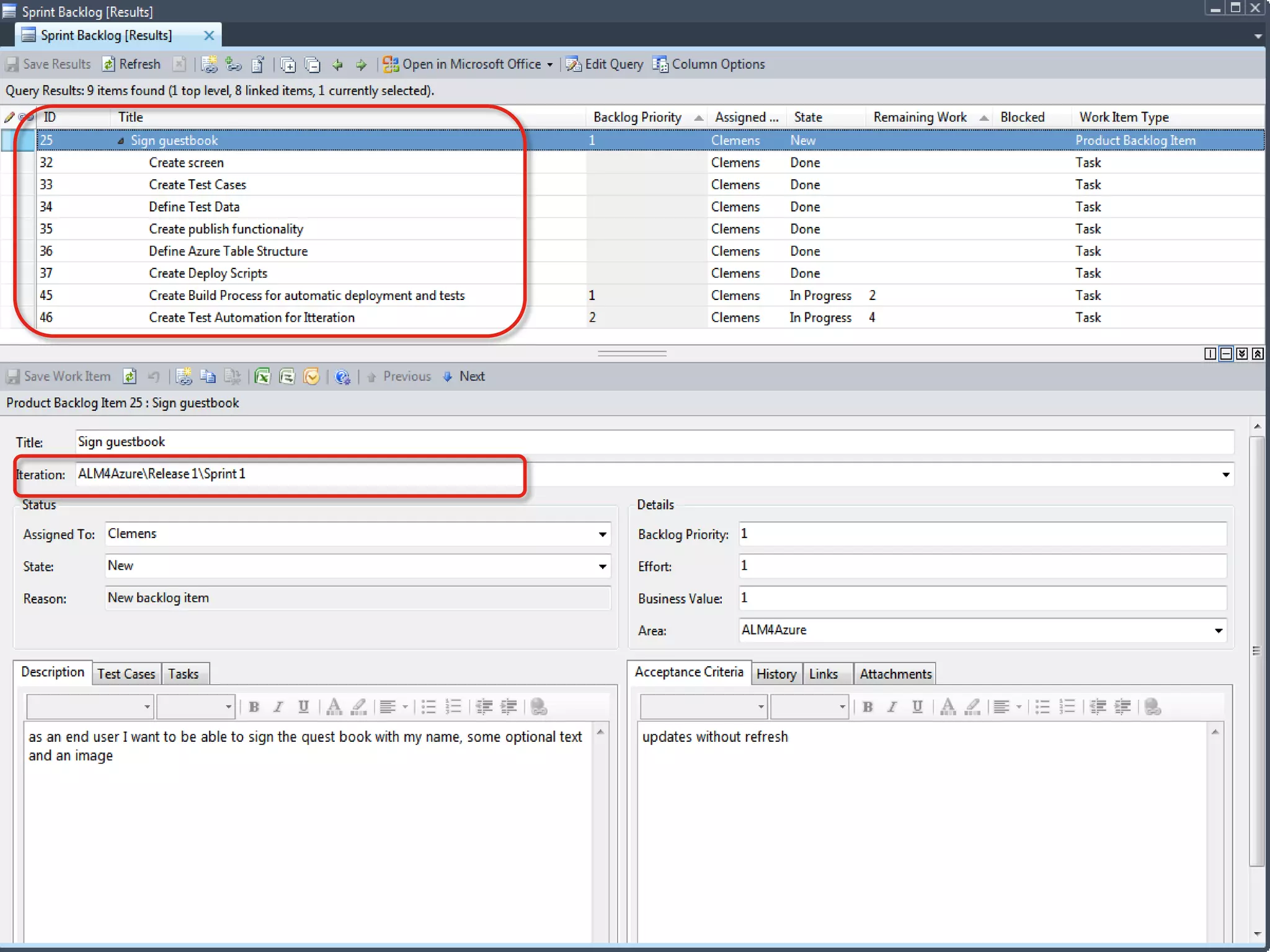The image size is (1270, 952).
Task: Click the Bold button in Description editor
Action: 254,707
